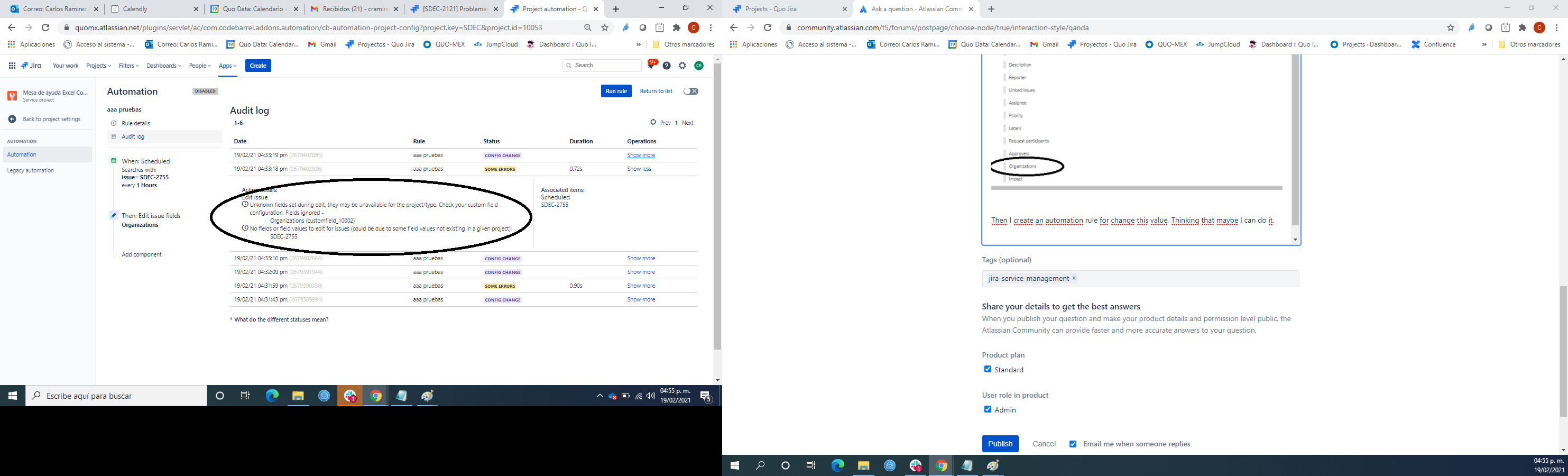Click the Tags input field
The height and width of the screenshot is (476, 1568).
(x=1140, y=279)
